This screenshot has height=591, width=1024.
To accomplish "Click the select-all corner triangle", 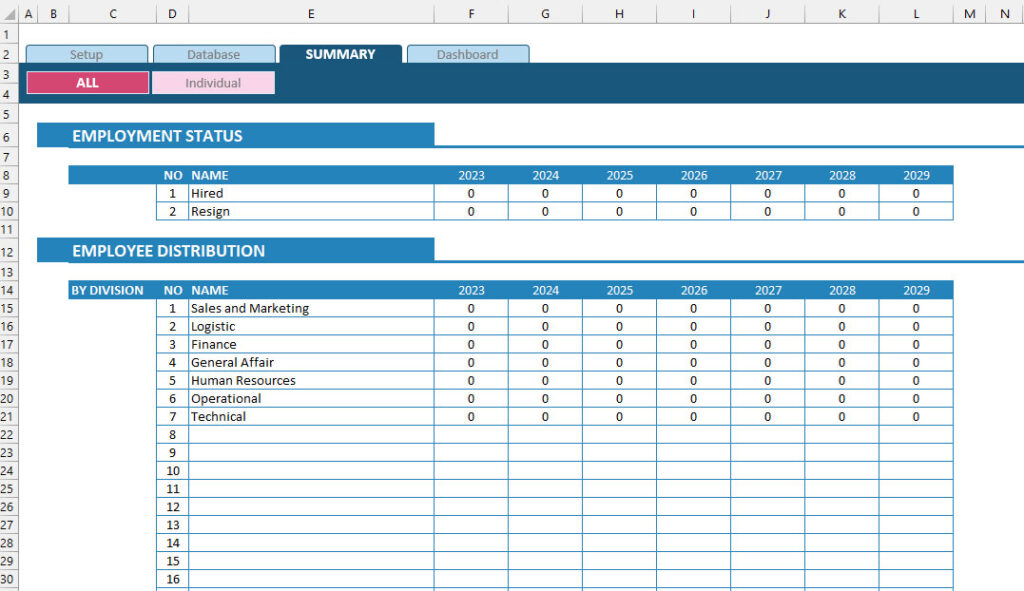I will click(x=9, y=13).
